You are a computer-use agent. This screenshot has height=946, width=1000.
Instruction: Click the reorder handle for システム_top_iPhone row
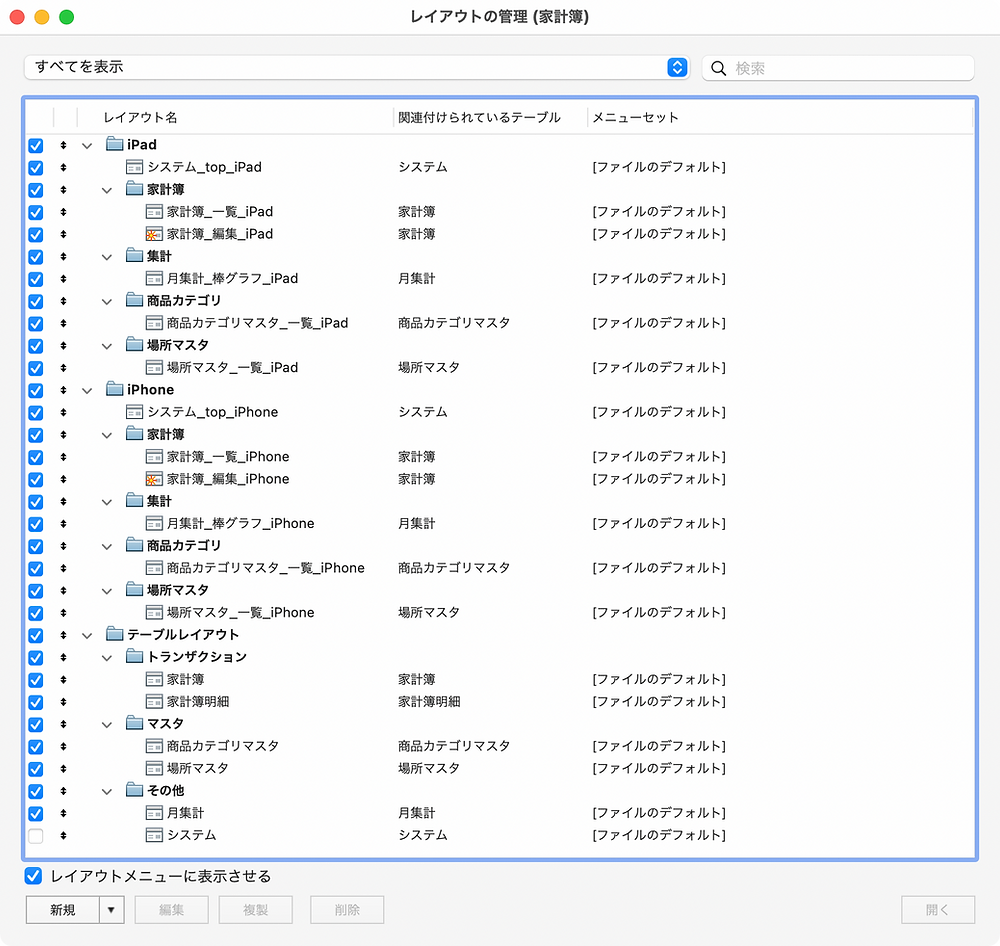point(63,413)
